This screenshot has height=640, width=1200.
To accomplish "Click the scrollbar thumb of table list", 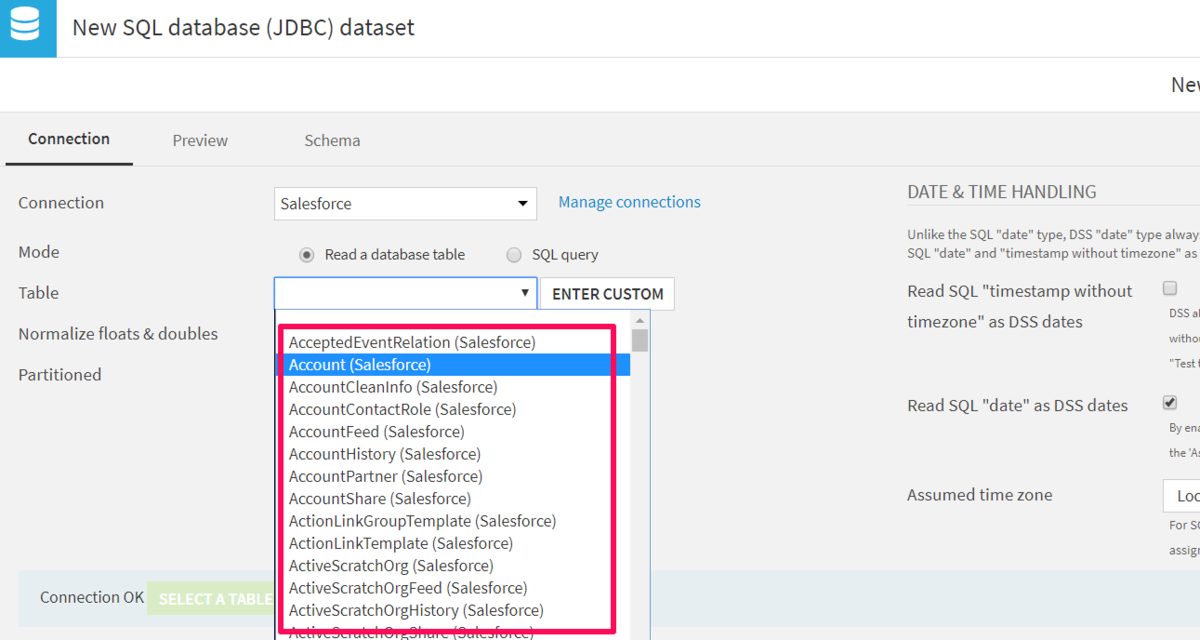I will click(640, 341).
